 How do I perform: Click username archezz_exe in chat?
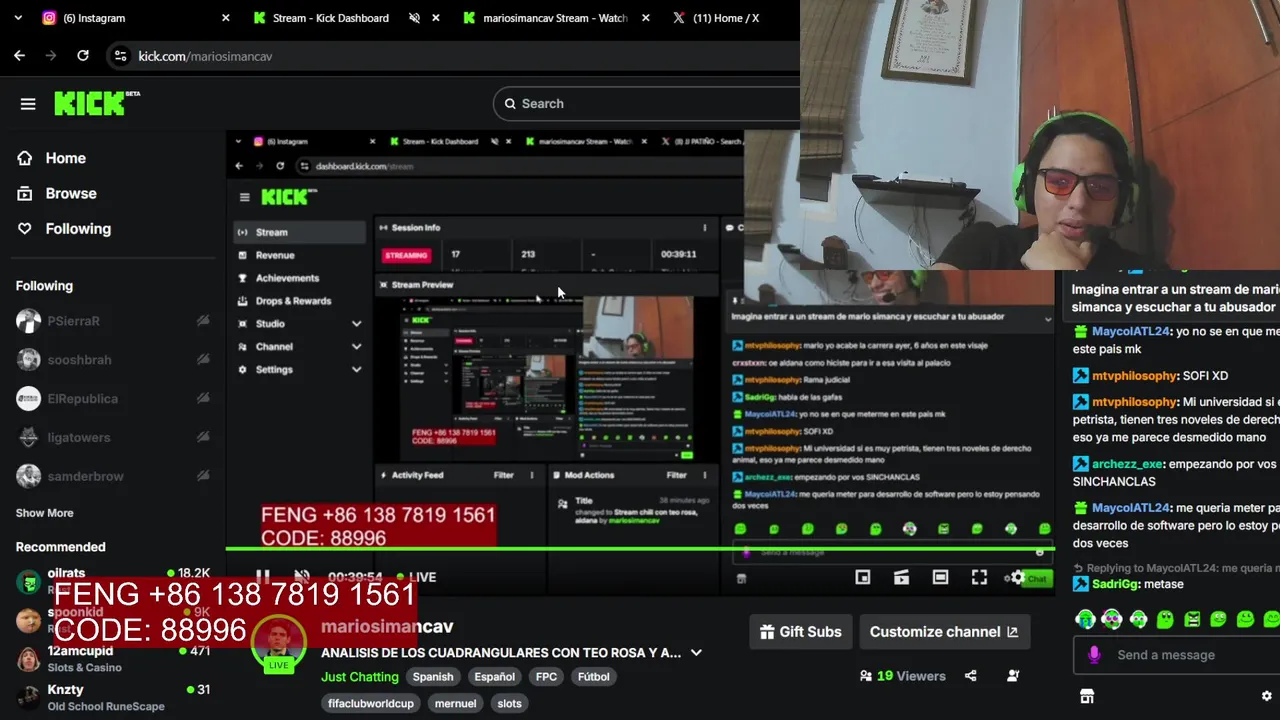coord(1127,464)
